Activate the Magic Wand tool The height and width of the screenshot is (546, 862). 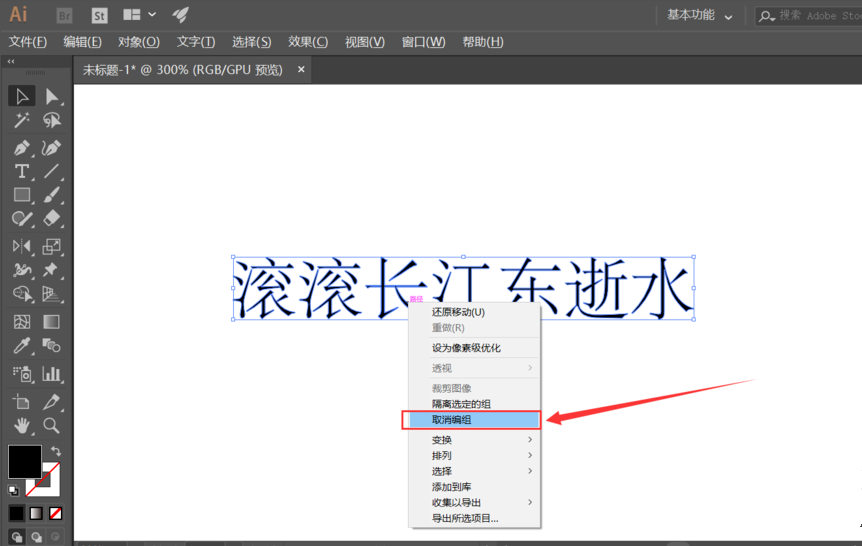point(21,121)
